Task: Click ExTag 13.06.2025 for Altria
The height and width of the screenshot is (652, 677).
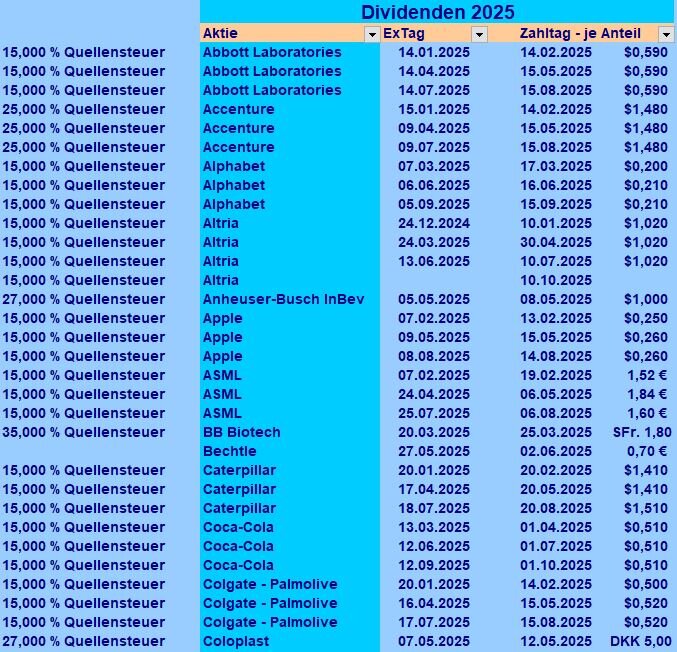Action: (x=434, y=261)
